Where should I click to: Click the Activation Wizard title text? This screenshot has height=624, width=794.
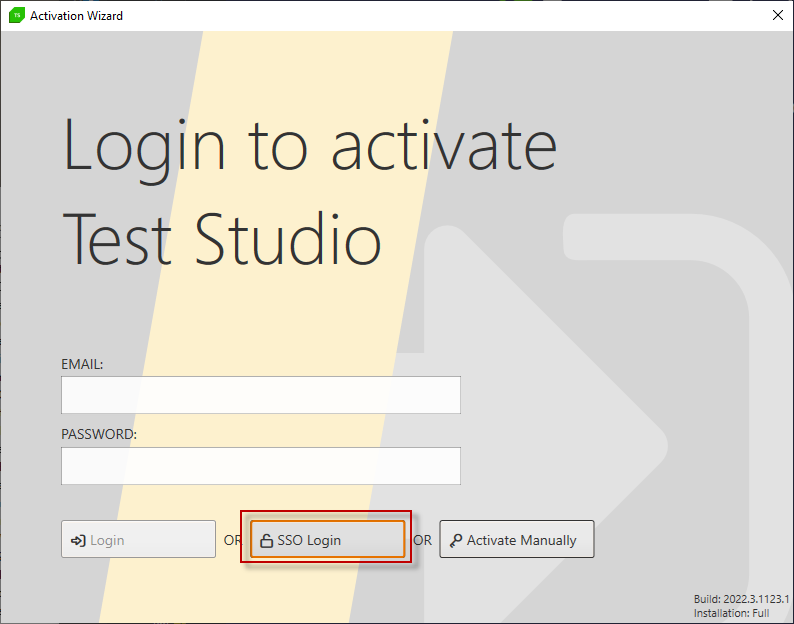tap(76, 16)
